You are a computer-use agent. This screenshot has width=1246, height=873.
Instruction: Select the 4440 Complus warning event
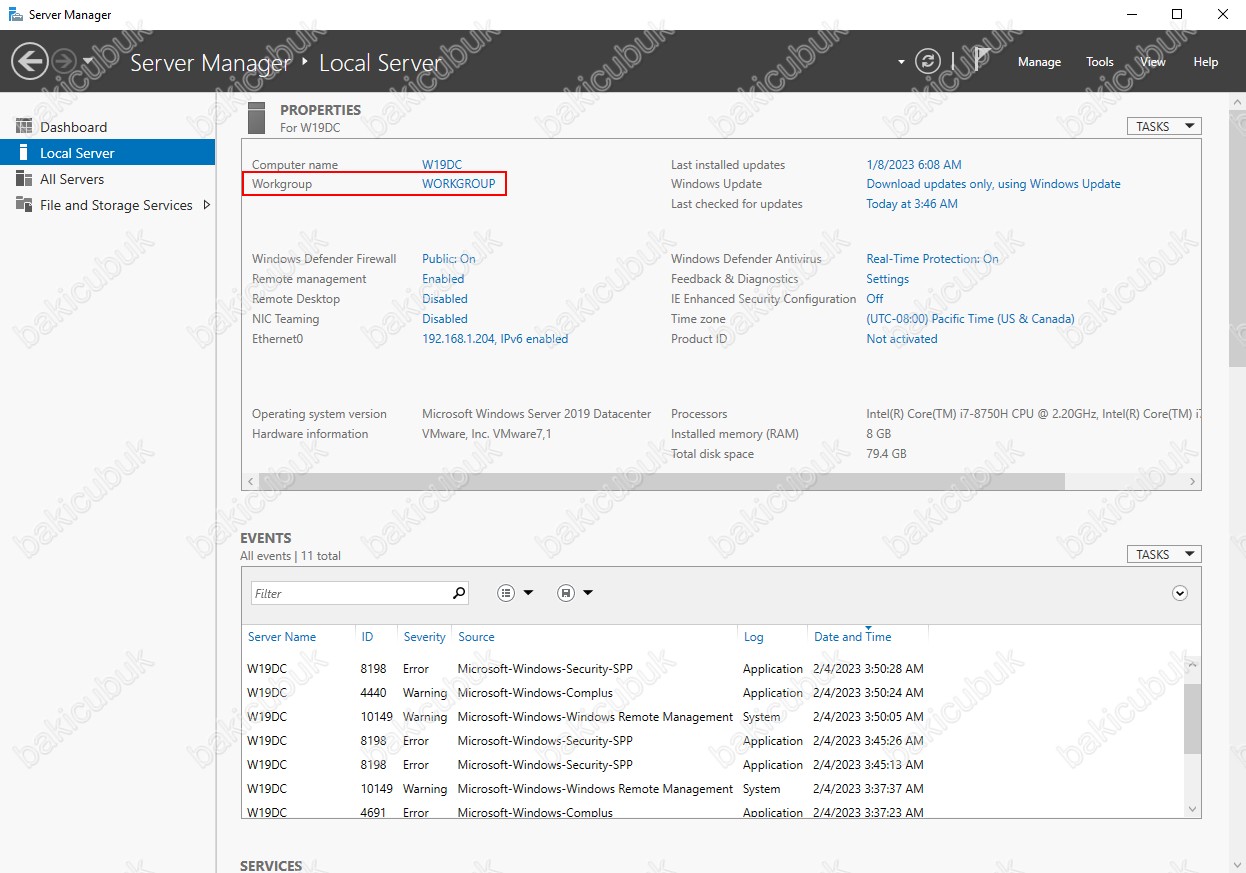713,693
